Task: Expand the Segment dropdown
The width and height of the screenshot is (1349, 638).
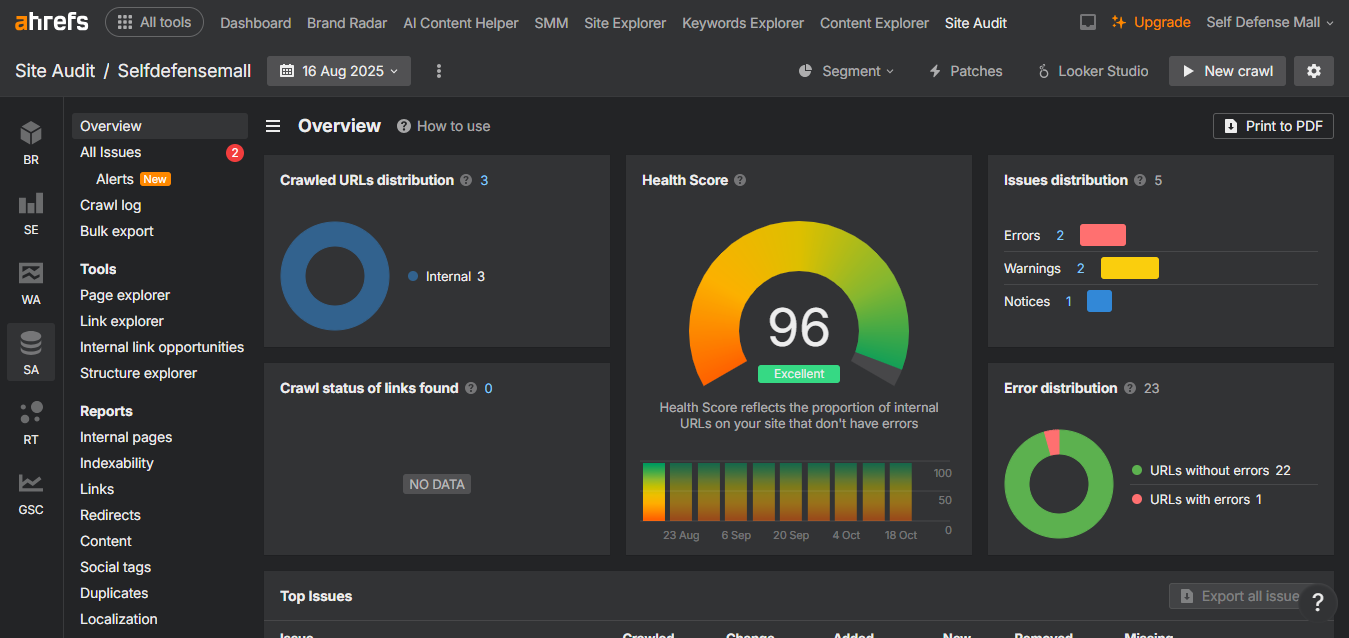Action: click(846, 71)
